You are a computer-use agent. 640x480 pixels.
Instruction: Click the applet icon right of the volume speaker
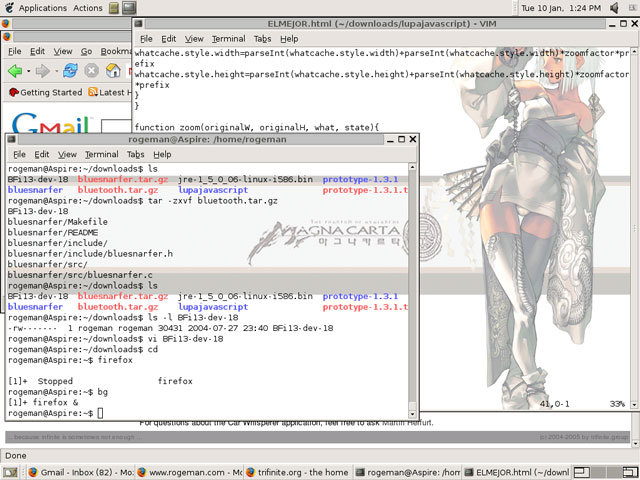[632, 8]
